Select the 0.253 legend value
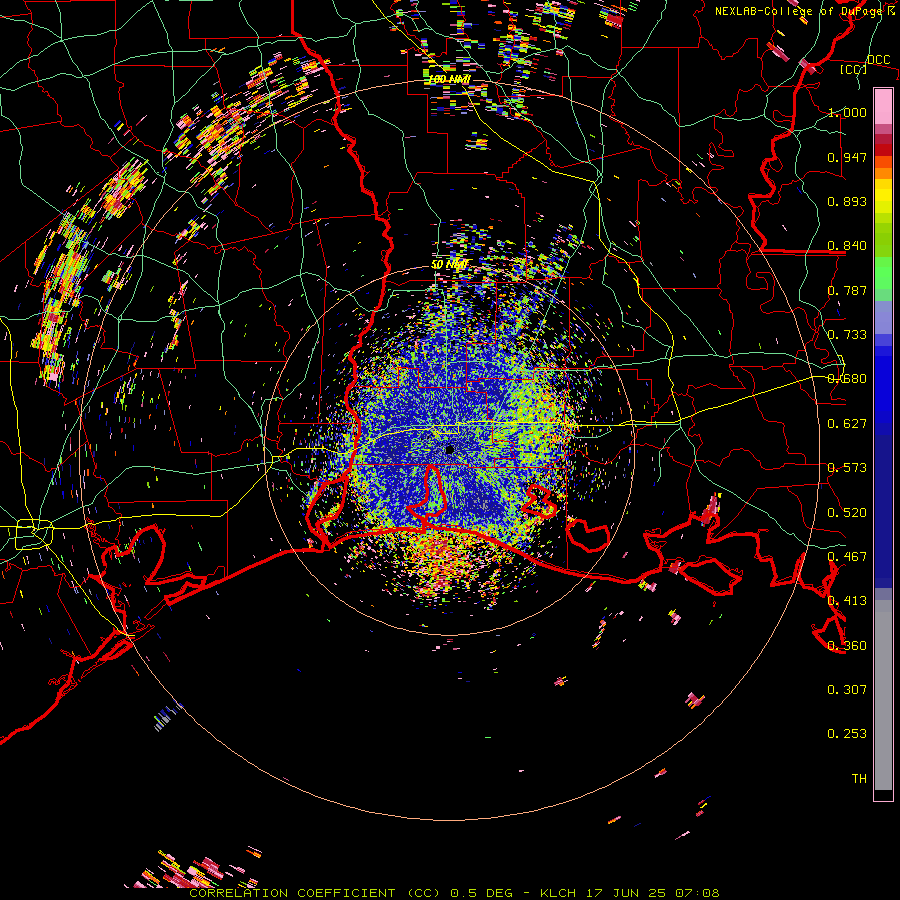The height and width of the screenshot is (900, 900). point(847,734)
